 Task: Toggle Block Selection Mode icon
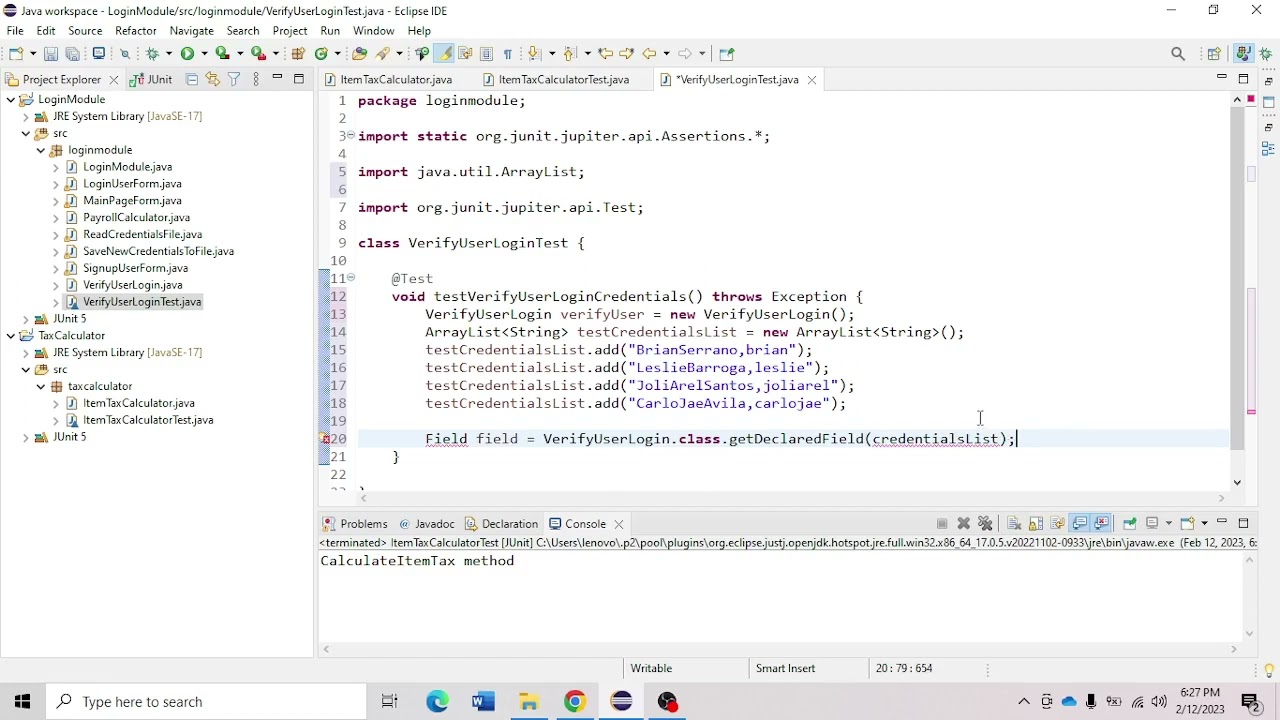click(x=487, y=54)
